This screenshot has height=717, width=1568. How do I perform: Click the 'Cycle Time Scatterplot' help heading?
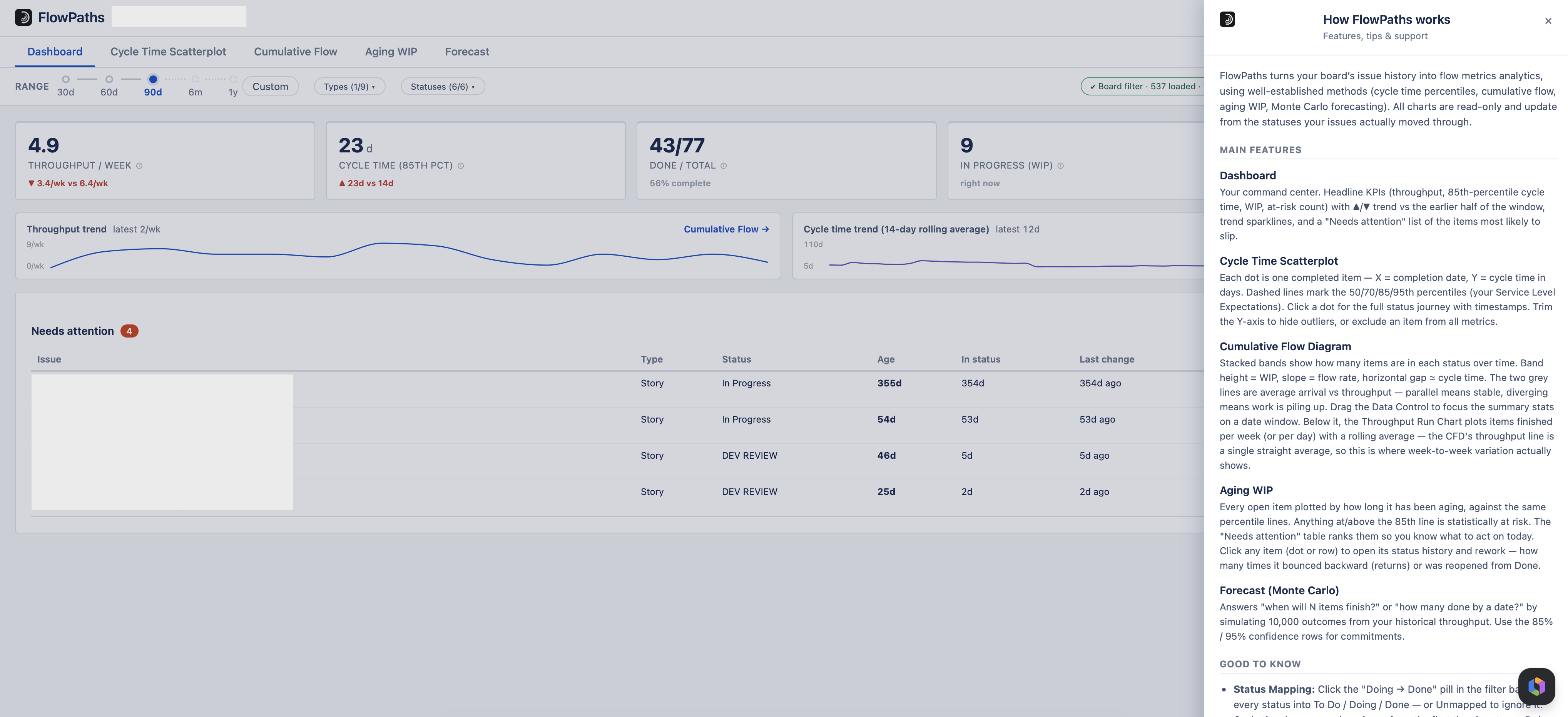pyautogui.click(x=1278, y=261)
